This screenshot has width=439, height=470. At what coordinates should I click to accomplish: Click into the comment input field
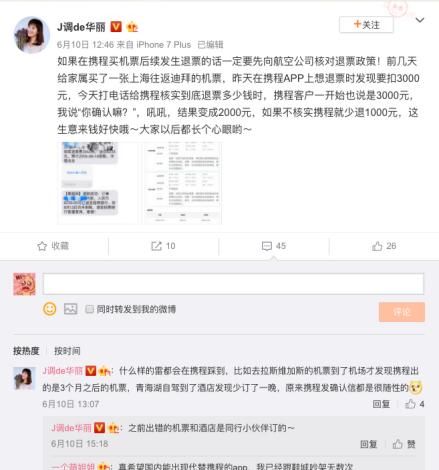(233, 284)
